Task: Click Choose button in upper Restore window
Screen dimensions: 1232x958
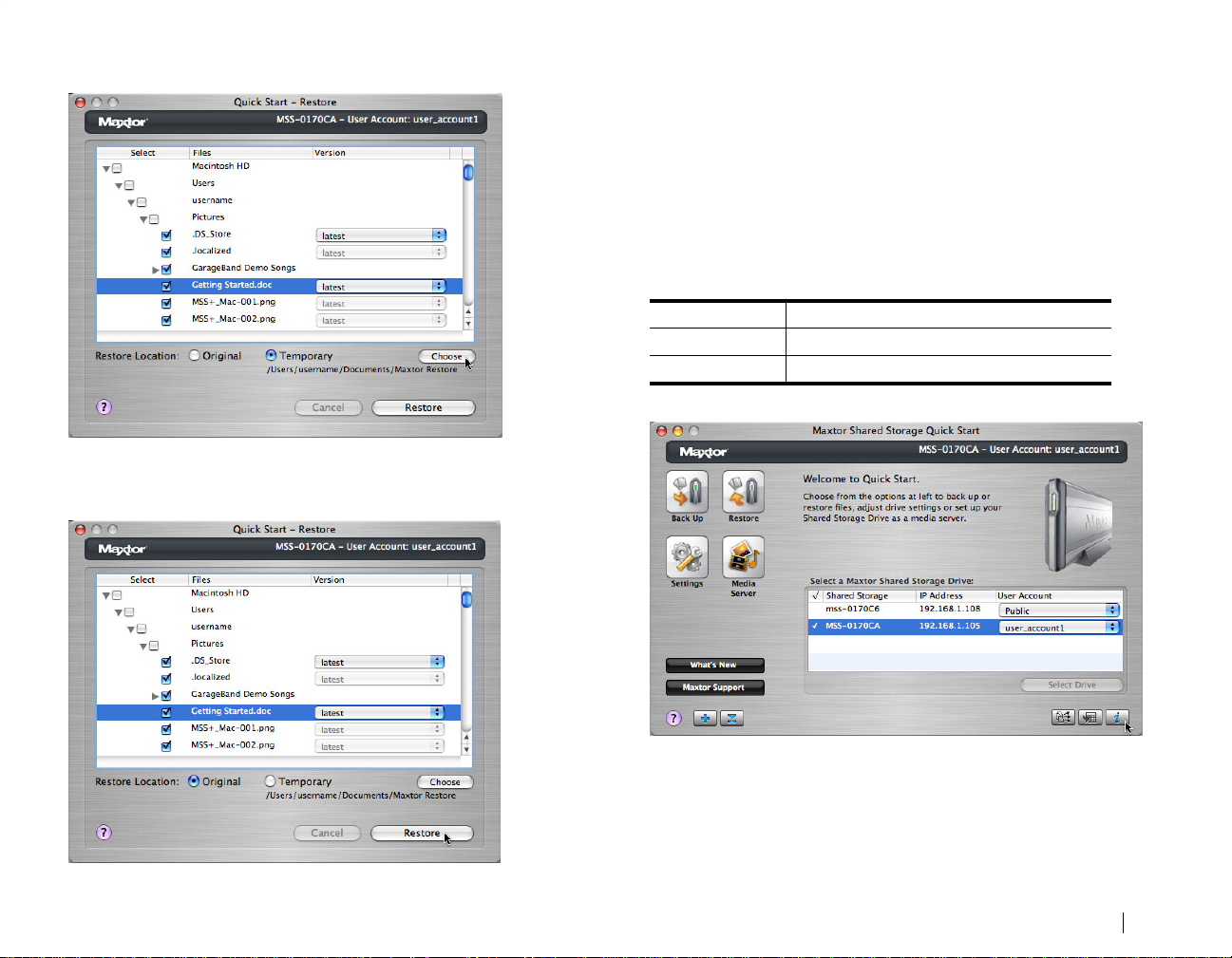Action: 446,356
